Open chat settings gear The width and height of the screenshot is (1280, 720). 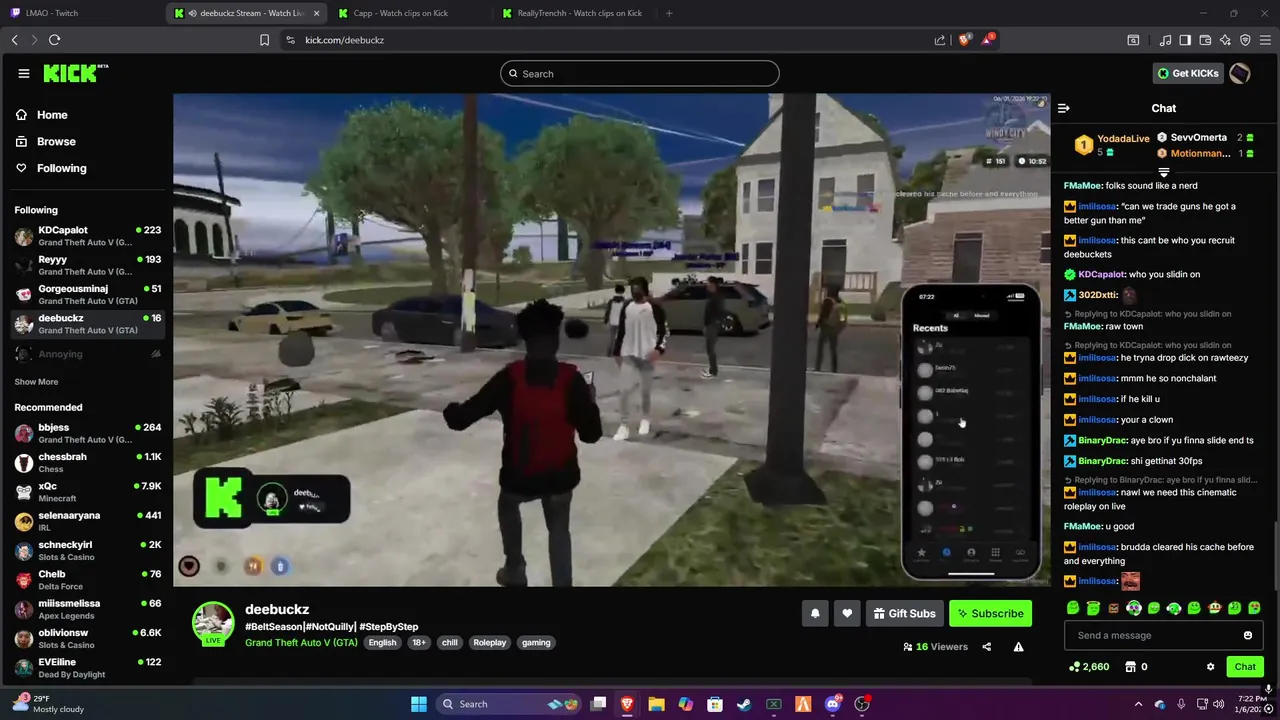click(x=1210, y=667)
